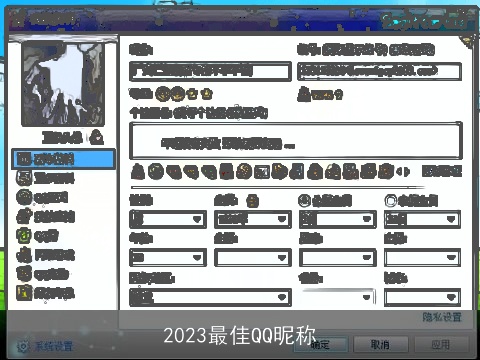Click the 取消 button
Viewport: 480px width, 360px height.
(x=380, y=345)
